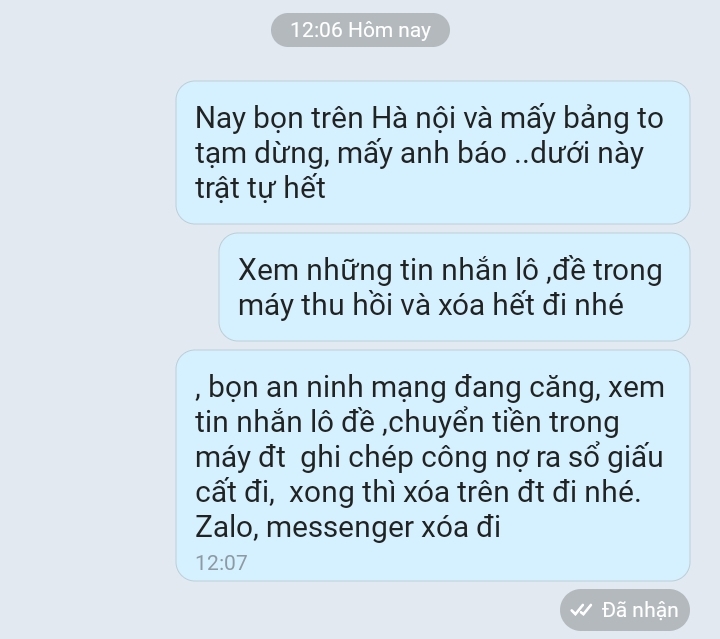
Task: Tap the line 'máy thu hồi và xóa hết đi nhé'
Action: (431, 304)
